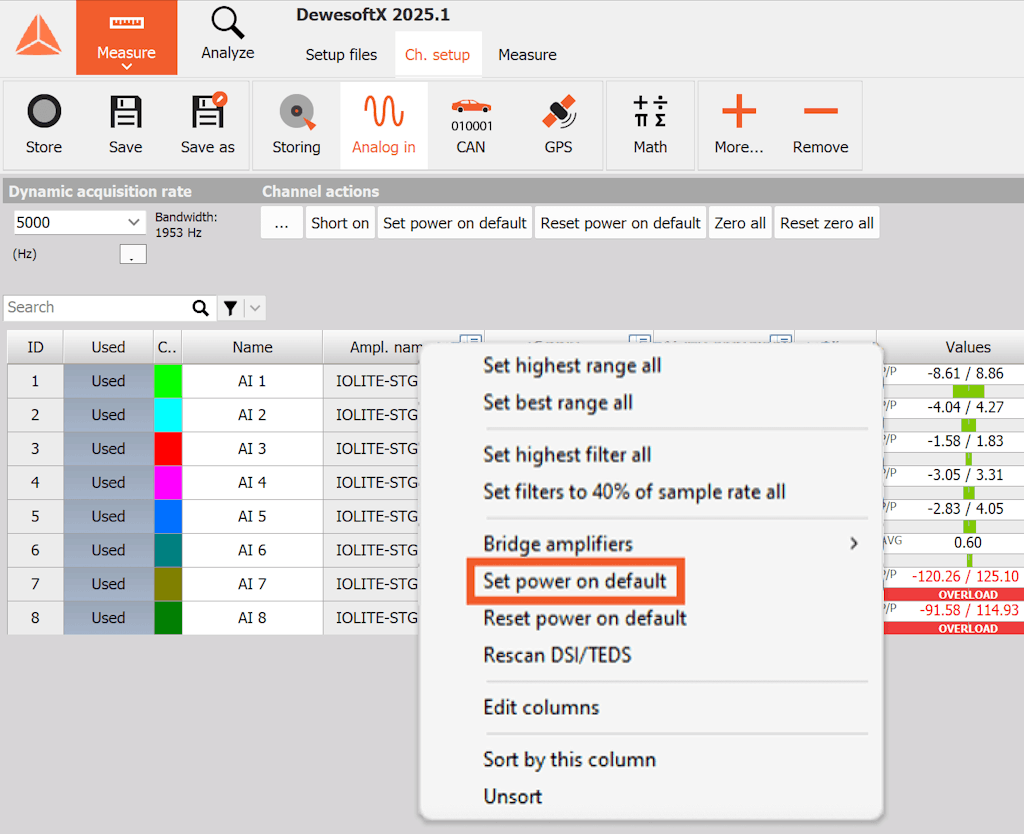Image resolution: width=1024 pixels, height=834 pixels.
Task: Click the search magnifier icon
Action: (200, 308)
